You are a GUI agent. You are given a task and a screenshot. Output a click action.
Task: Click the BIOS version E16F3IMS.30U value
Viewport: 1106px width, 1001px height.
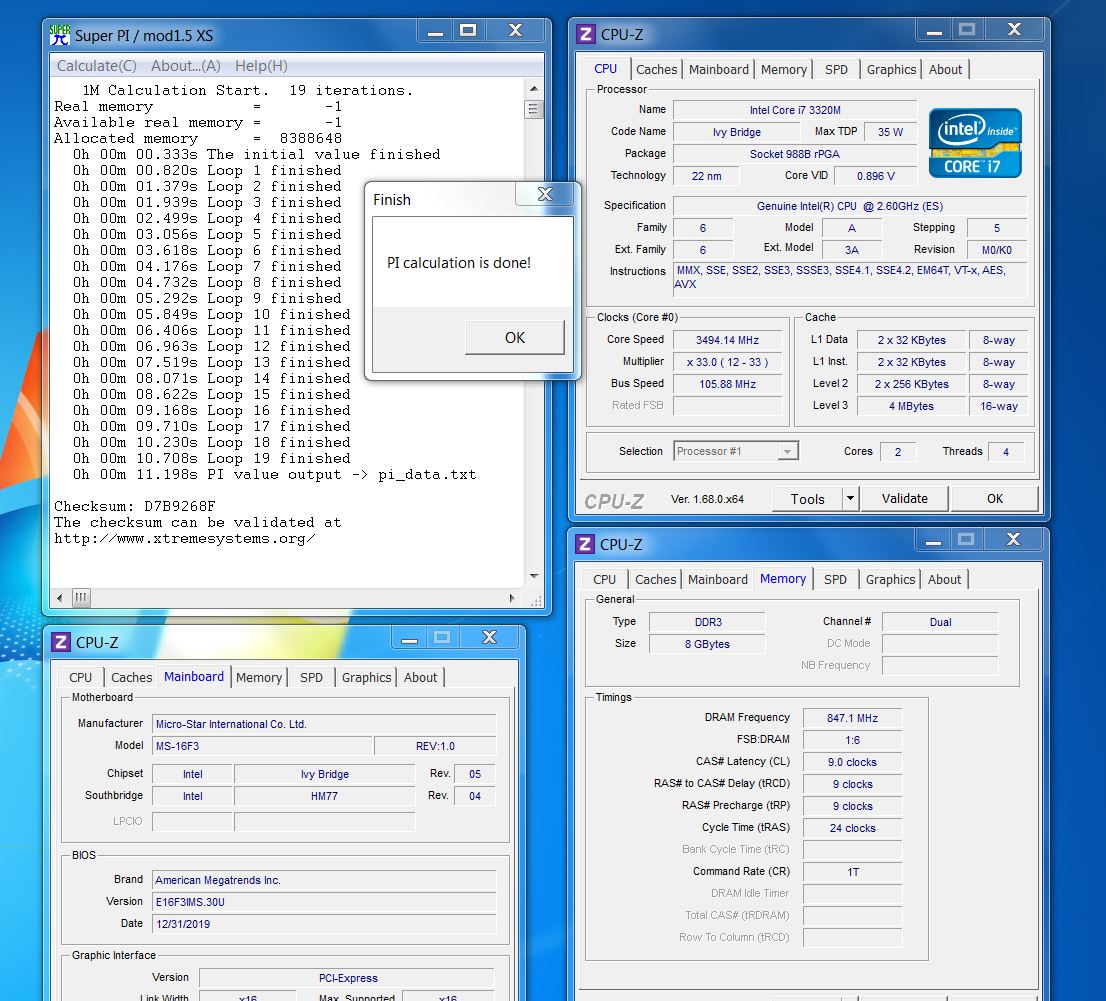point(324,902)
